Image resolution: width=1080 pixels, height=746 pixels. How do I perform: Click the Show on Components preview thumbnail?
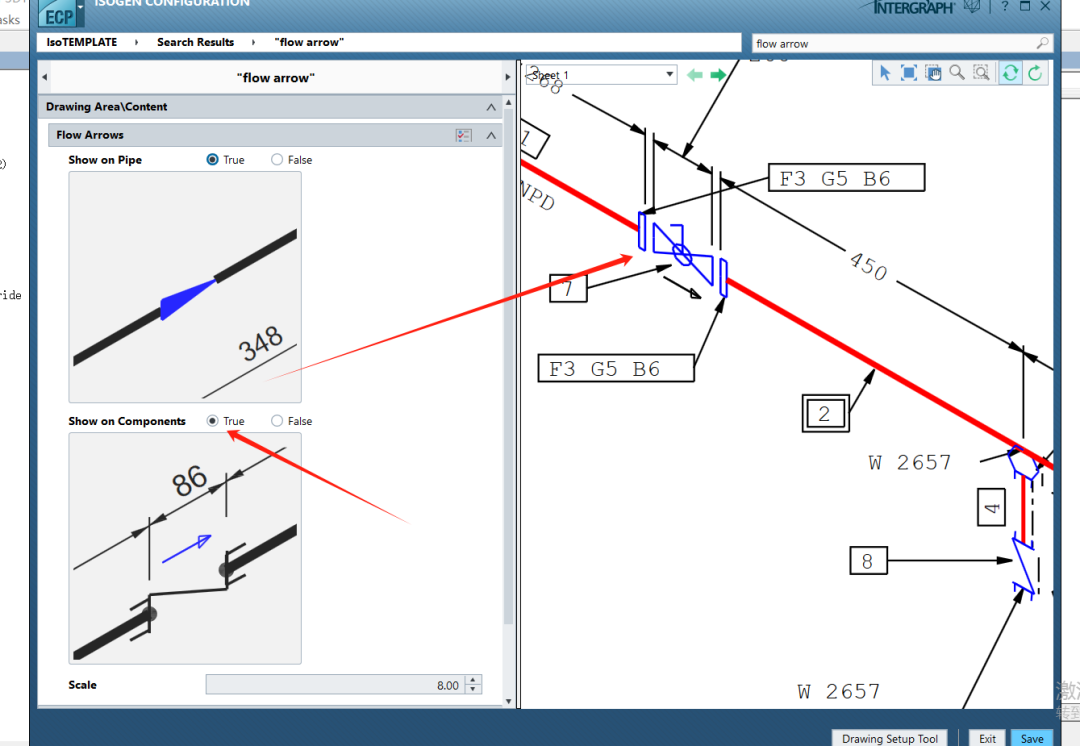pos(185,548)
